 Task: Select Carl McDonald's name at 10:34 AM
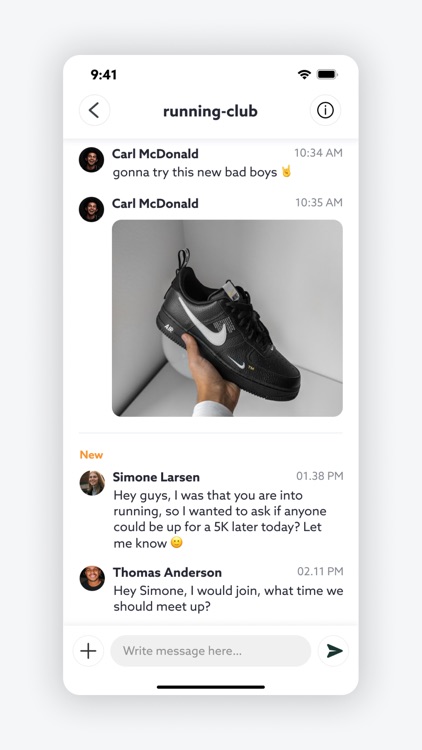(155, 154)
